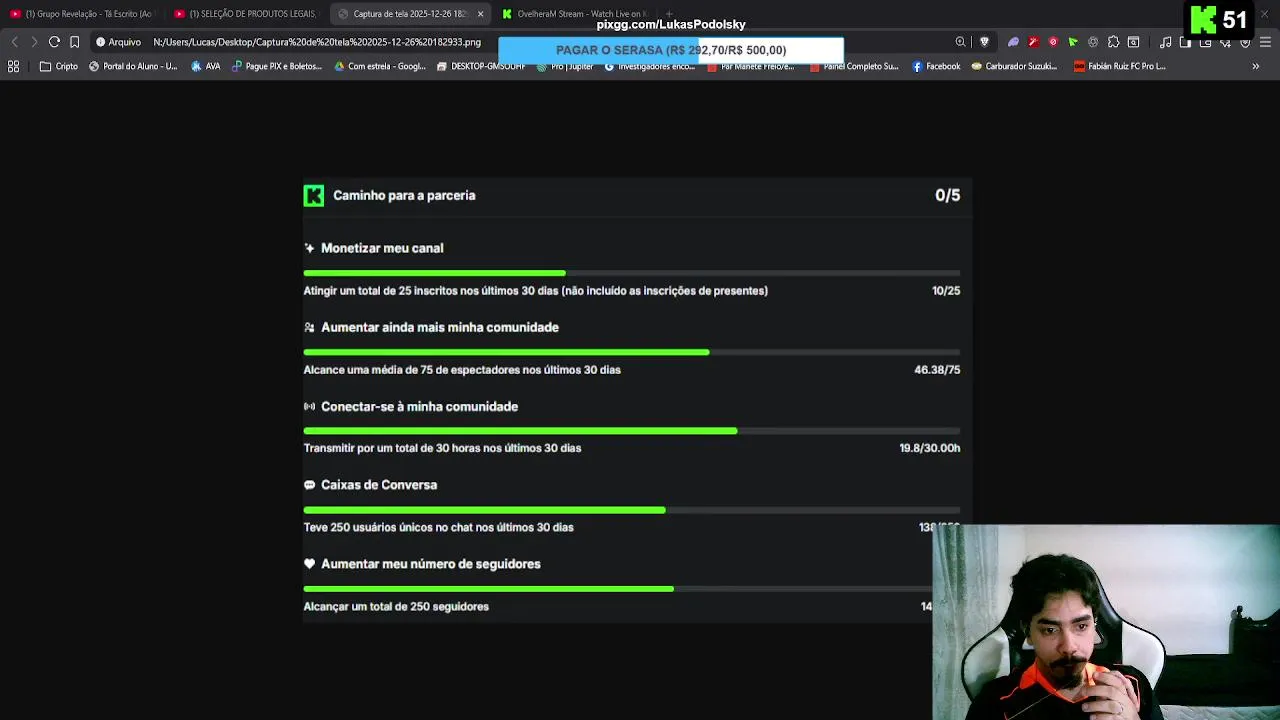Click the Arquivo file info icon
The image size is (1280, 720).
[x=118, y=42]
